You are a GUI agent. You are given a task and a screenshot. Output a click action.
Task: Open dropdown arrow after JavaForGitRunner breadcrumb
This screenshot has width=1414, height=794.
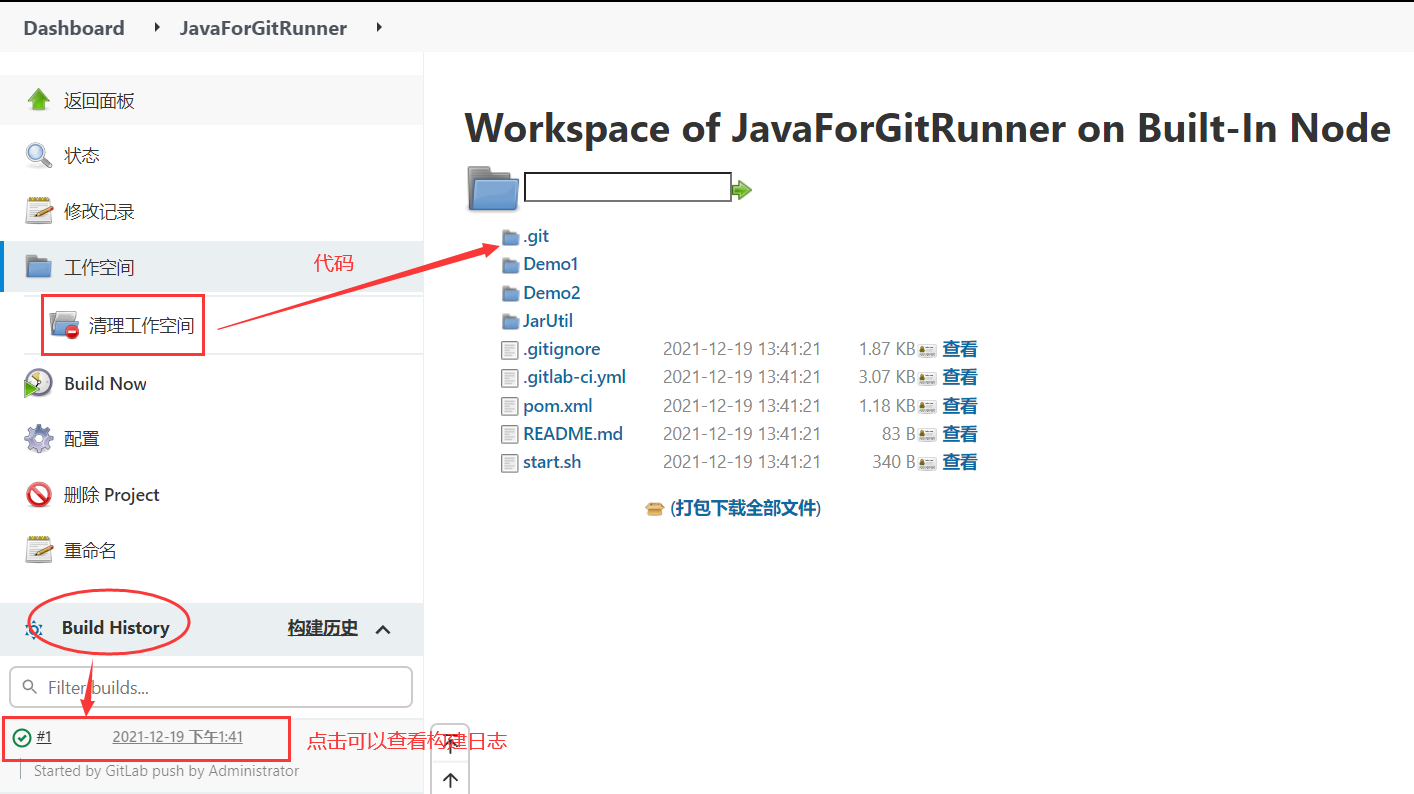click(x=379, y=28)
